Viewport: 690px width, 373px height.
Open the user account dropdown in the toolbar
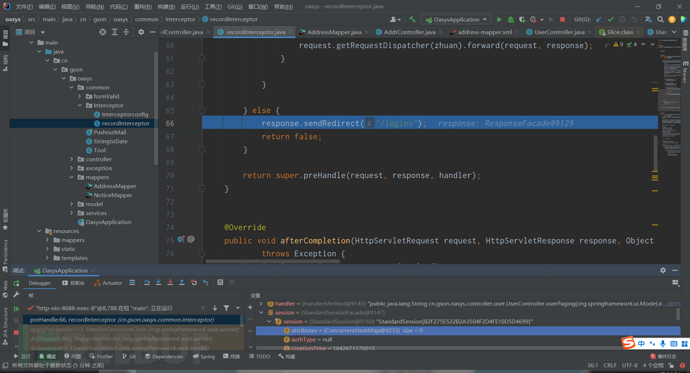tap(395, 19)
